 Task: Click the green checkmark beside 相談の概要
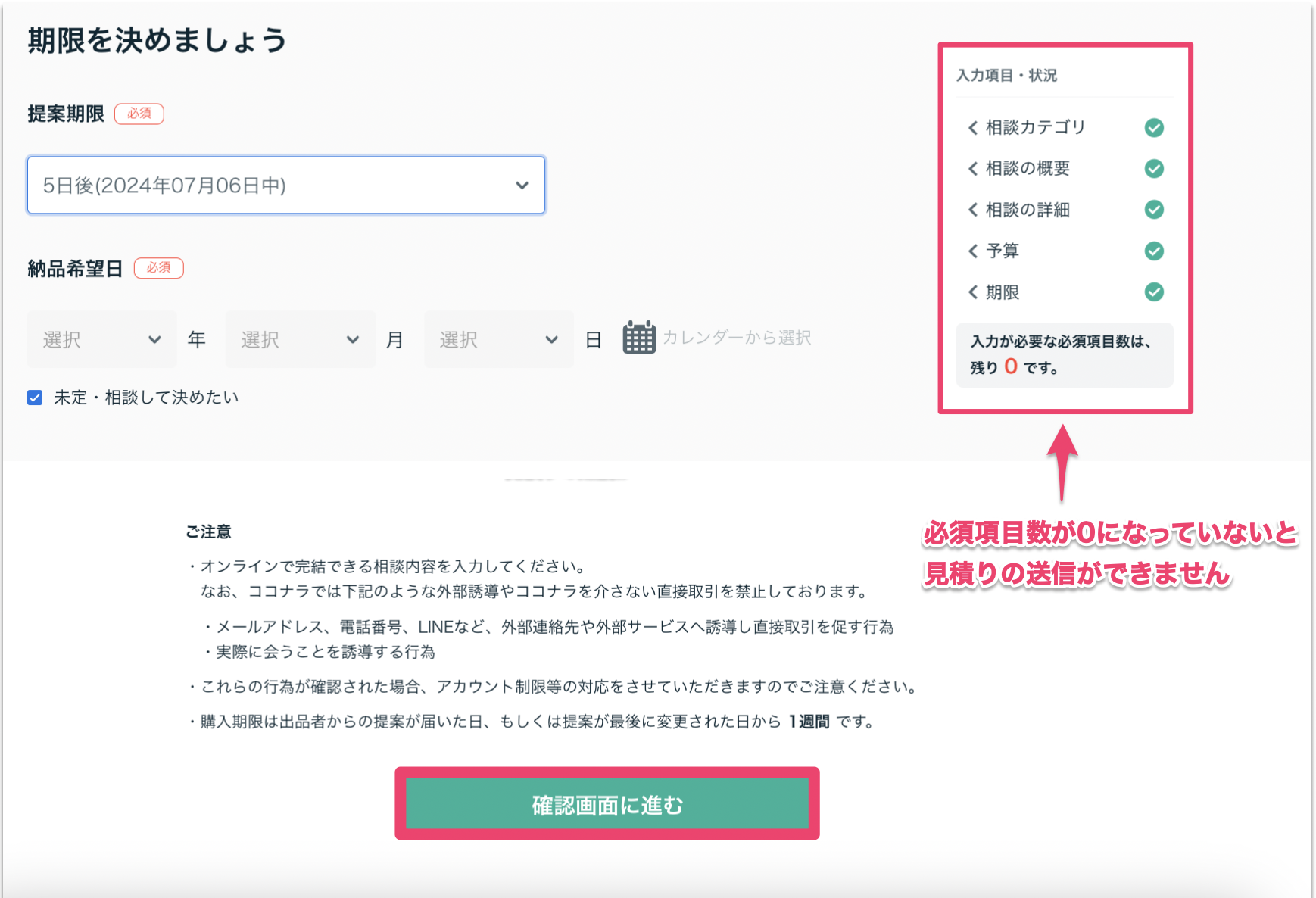1154,168
